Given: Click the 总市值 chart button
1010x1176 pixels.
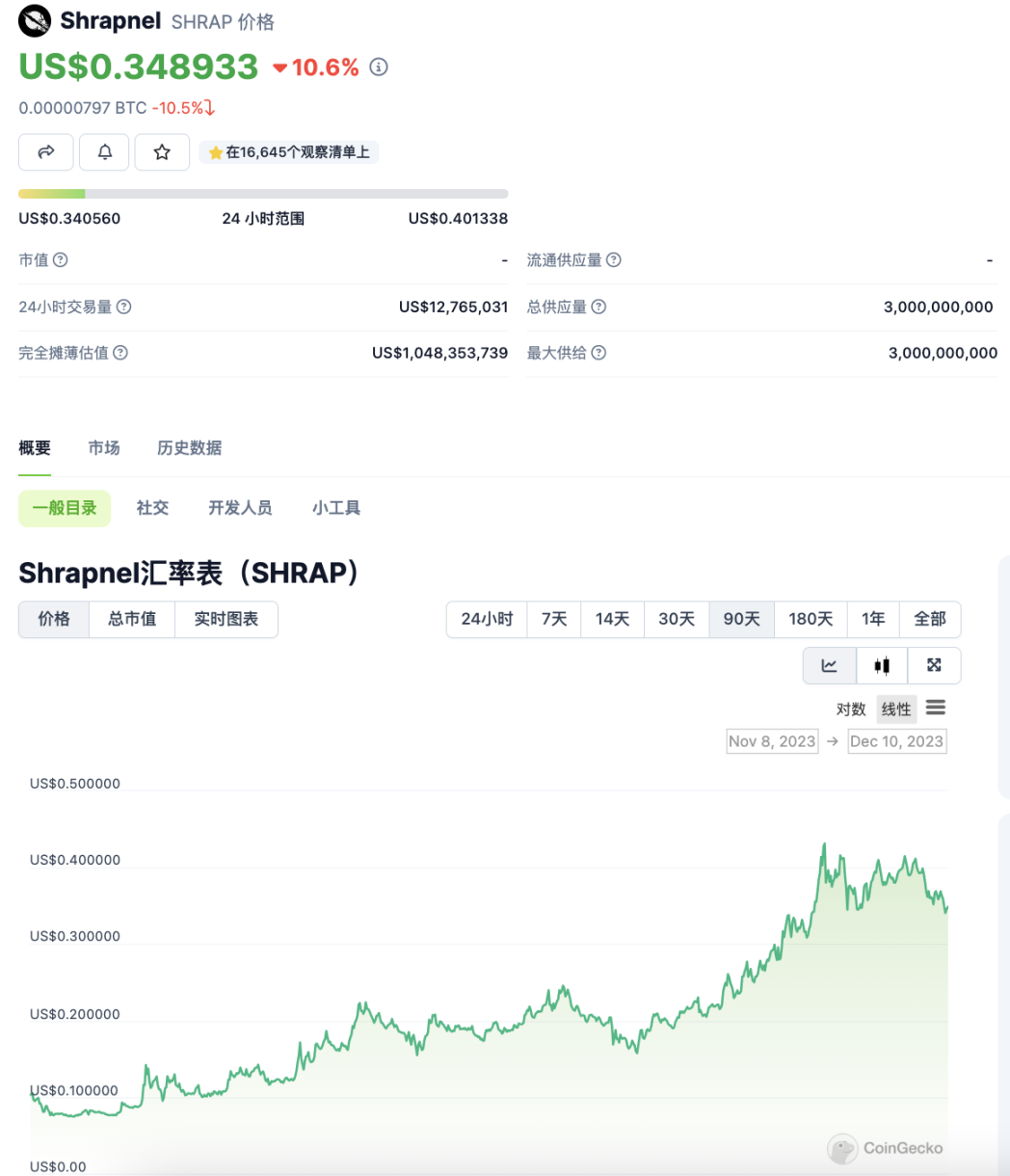Looking at the screenshot, I should pyautogui.click(x=132, y=619).
